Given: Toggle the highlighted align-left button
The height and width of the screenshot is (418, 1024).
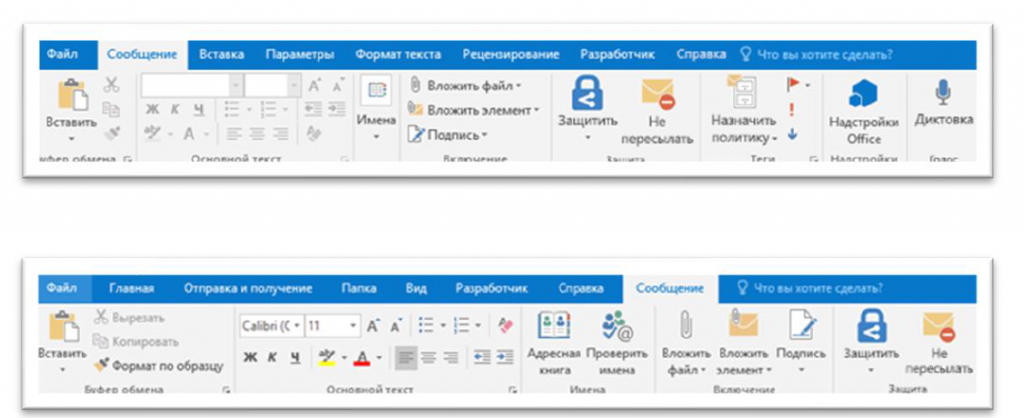Looking at the screenshot, I should (406, 357).
